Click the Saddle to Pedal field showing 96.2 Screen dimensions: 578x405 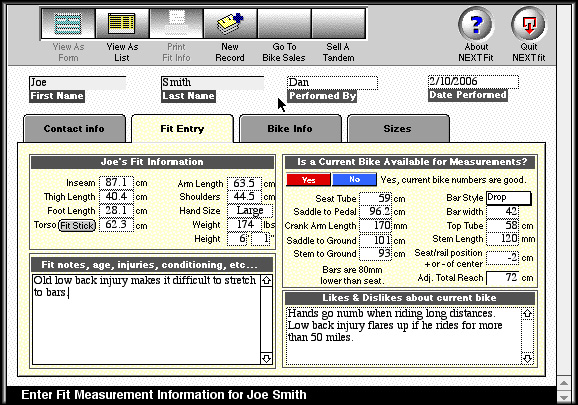375,212
